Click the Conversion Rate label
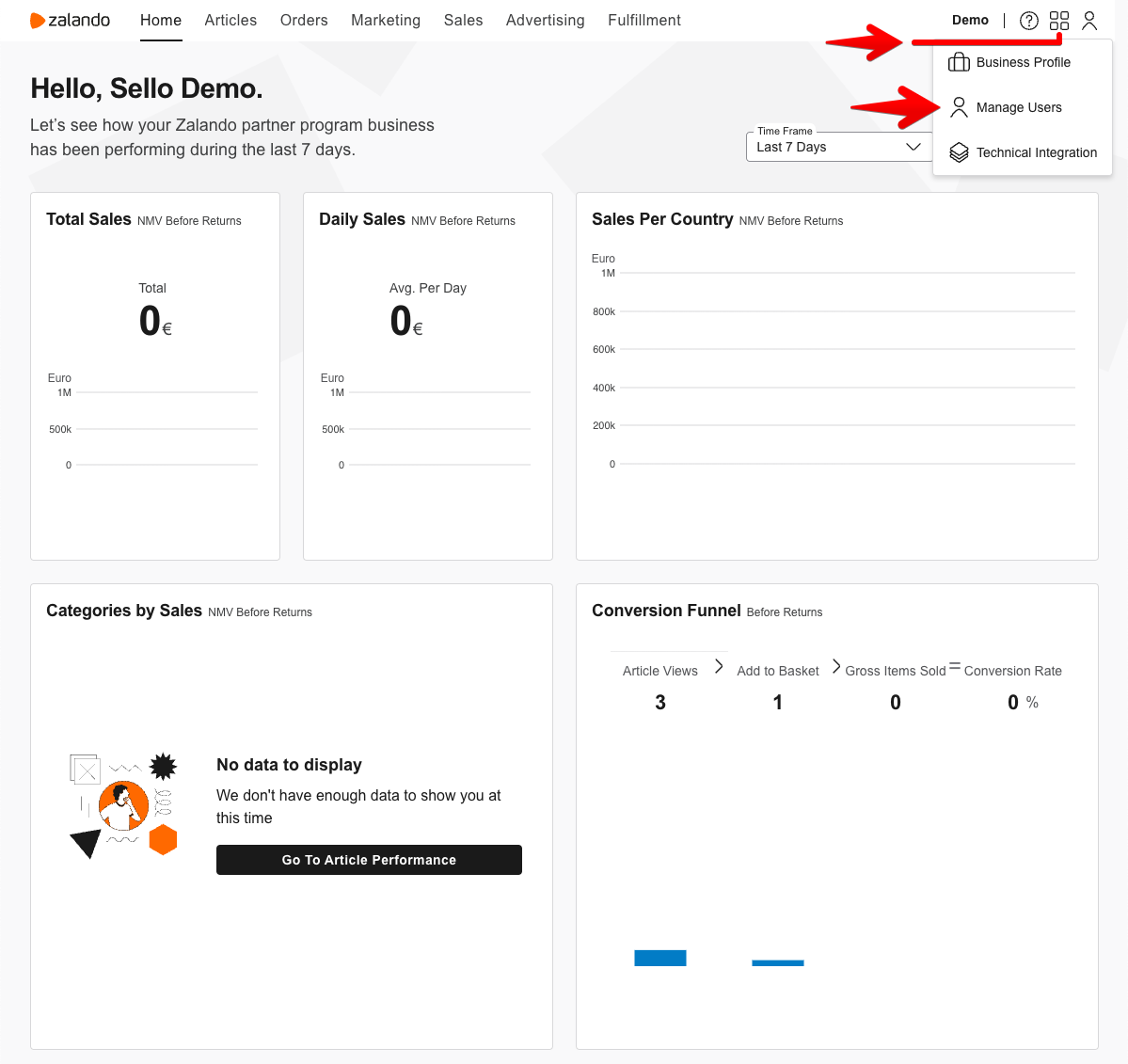The image size is (1128, 1064). (x=1013, y=671)
